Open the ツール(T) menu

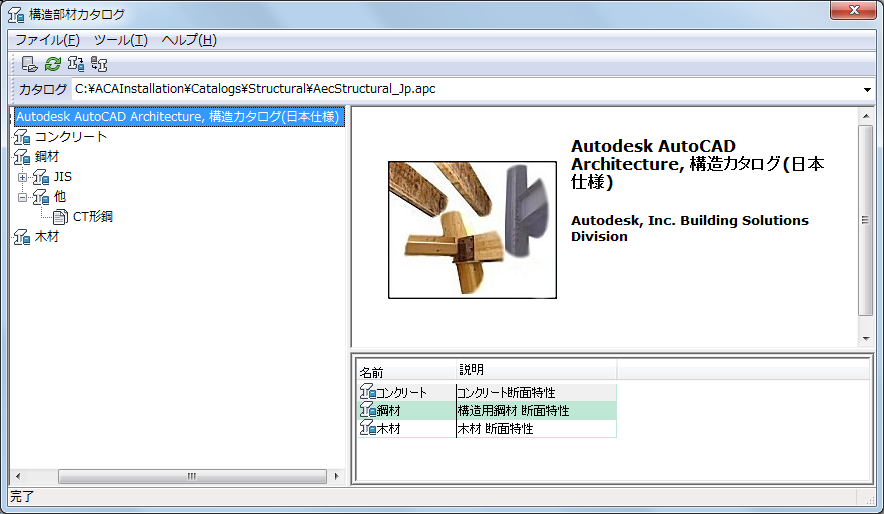click(x=121, y=40)
